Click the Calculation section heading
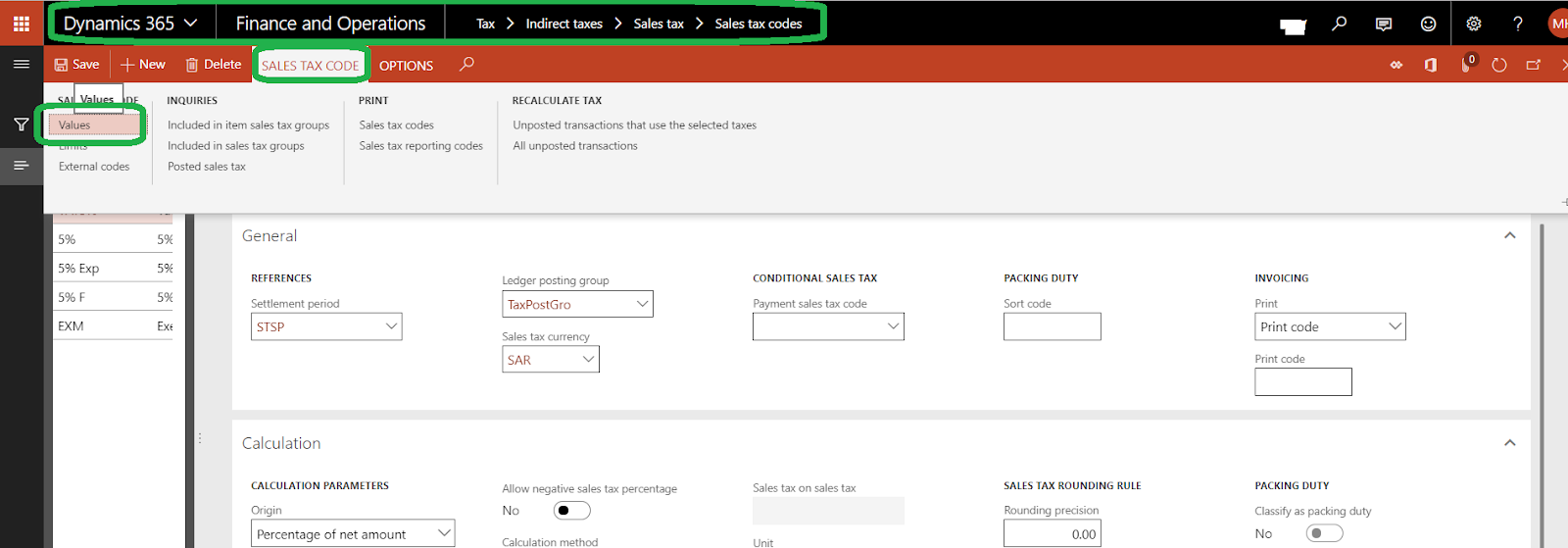 tap(281, 443)
